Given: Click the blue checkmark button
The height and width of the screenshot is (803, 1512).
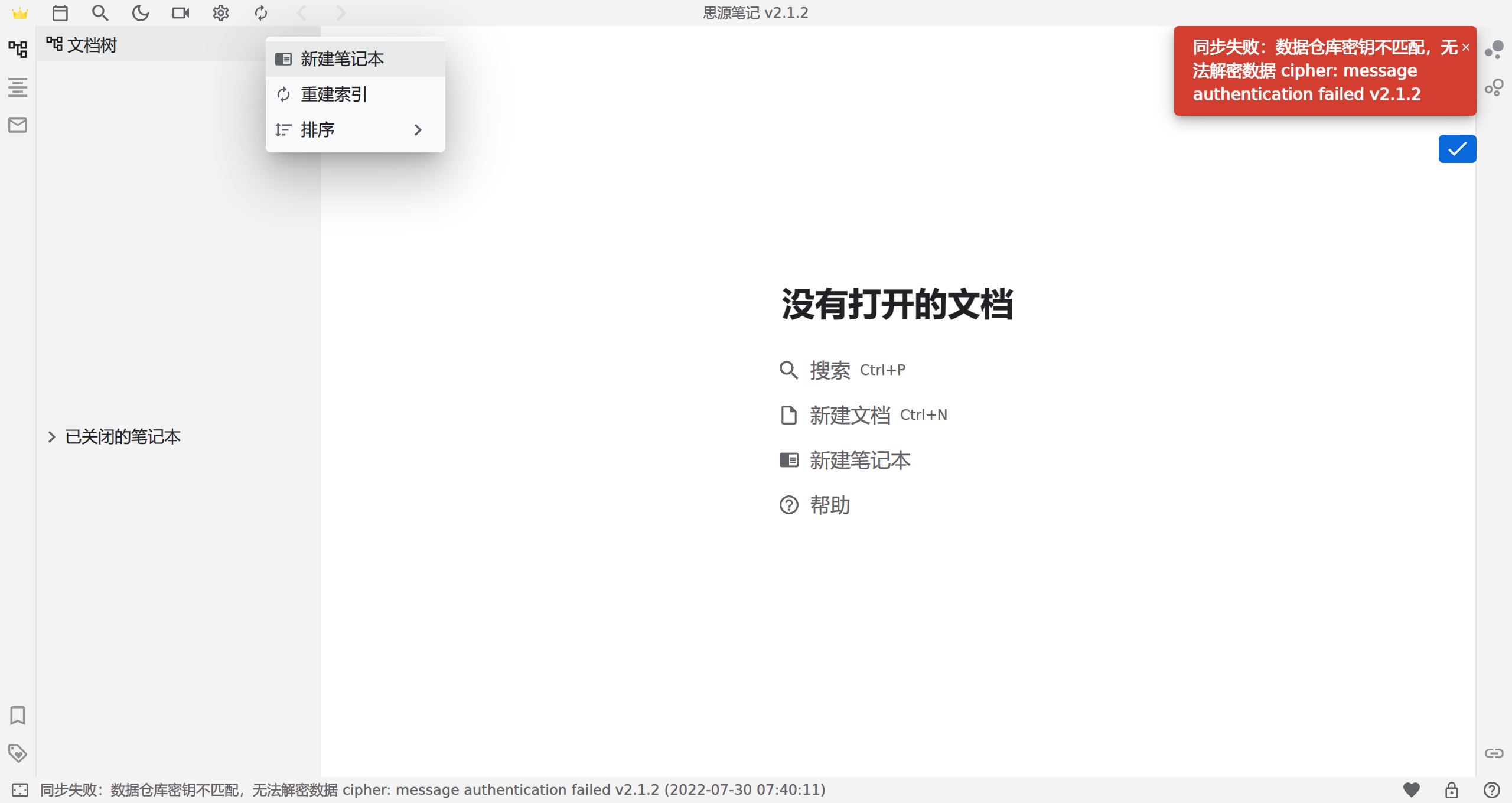Looking at the screenshot, I should coord(1457,149).
